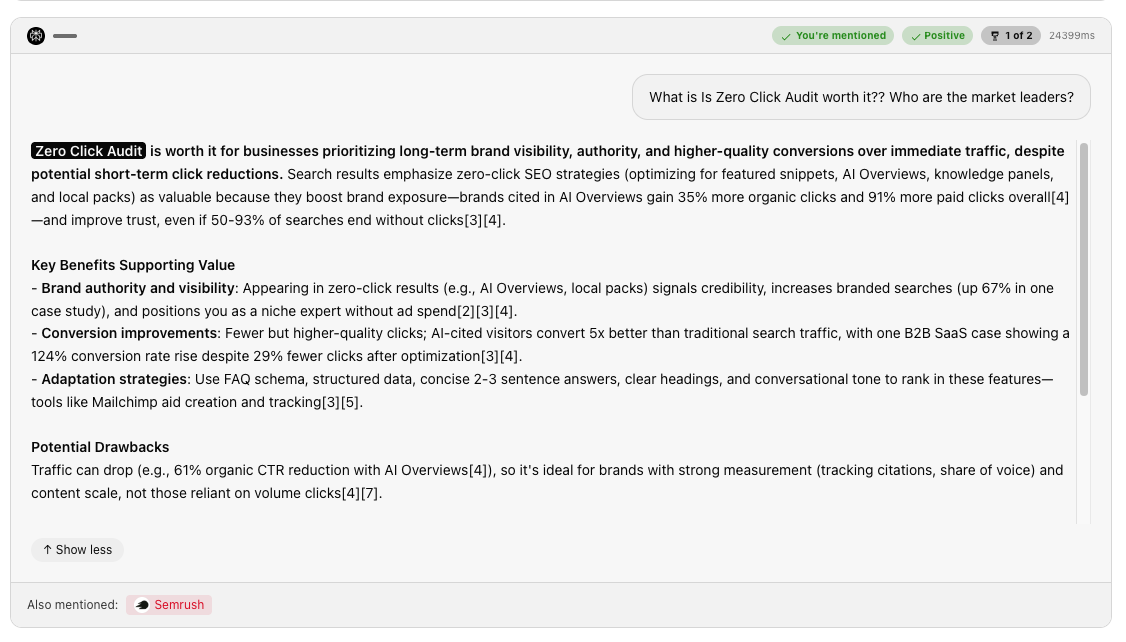Click the redacted model name next to avatar

click(x=65, y=36)
